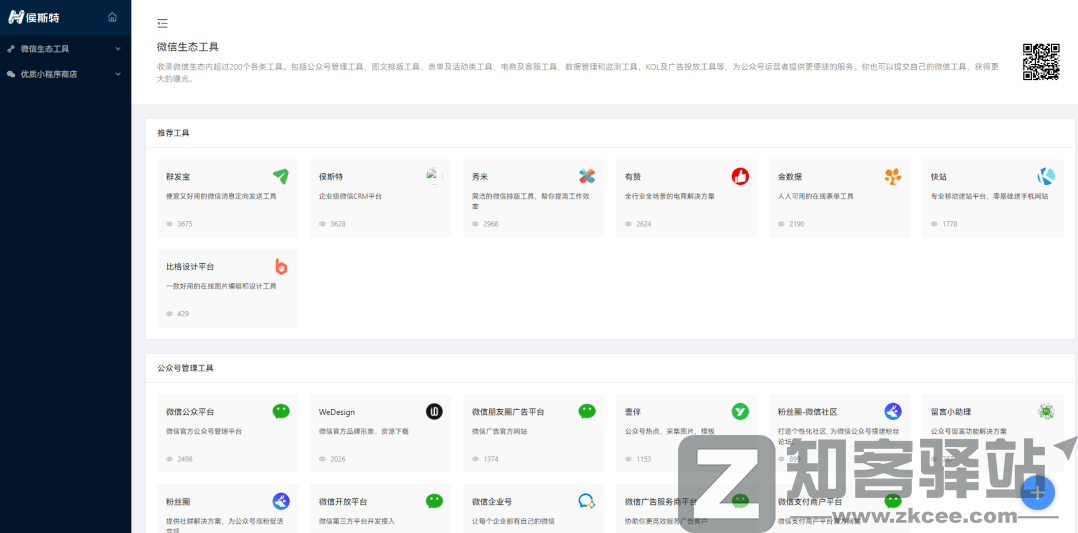Open the 微信企业号 tool card
Screen dimensions: 1078x533
click(534, 508)
